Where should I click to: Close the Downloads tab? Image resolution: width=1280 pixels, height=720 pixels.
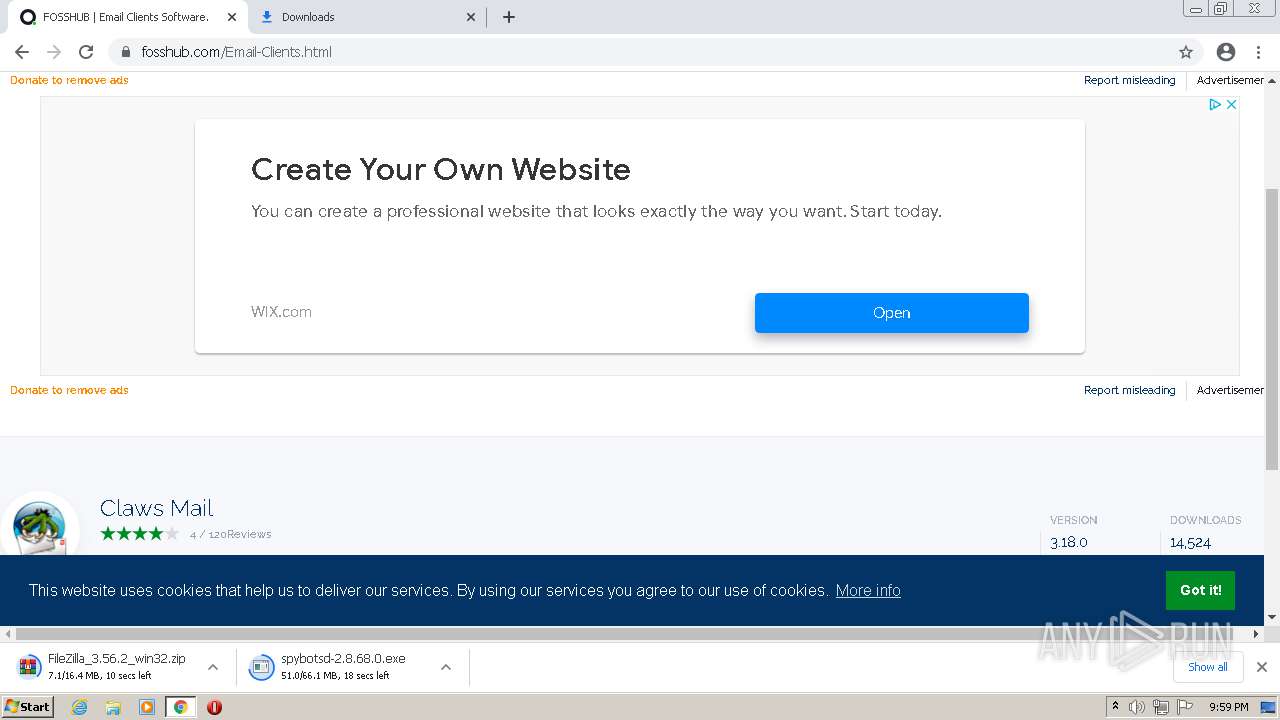471,17
